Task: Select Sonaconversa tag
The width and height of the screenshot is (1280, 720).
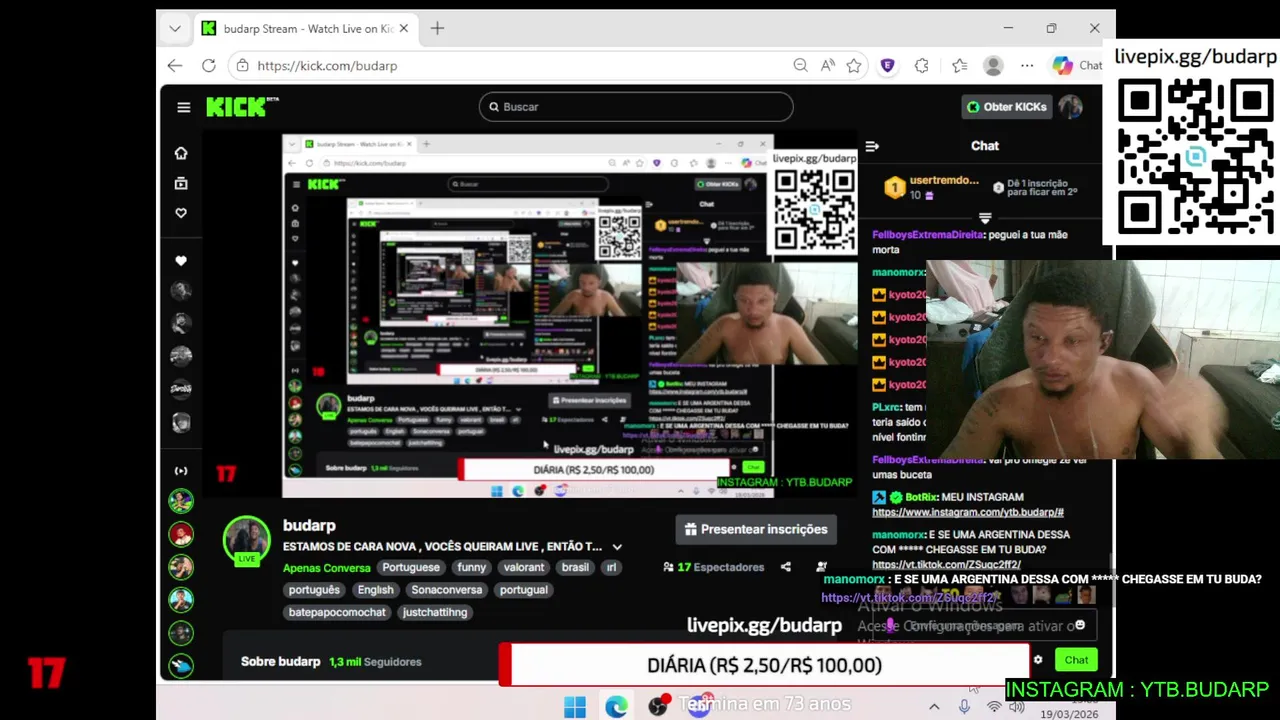Action: point(447,590)
